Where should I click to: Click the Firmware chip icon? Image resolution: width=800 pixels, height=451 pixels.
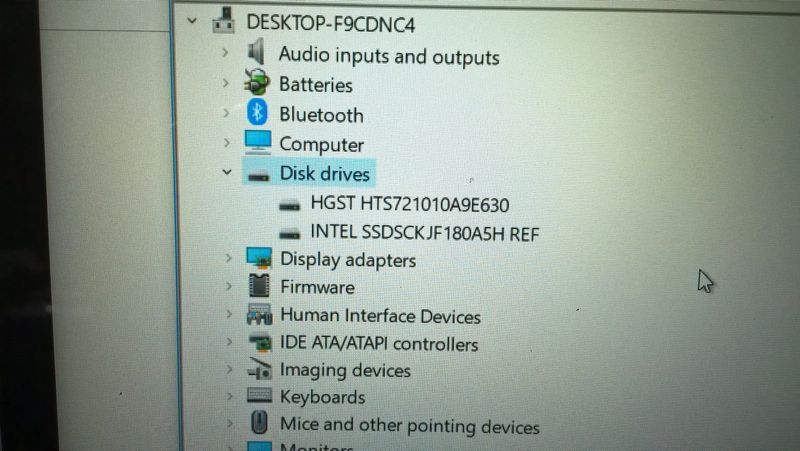[x=259, y=285]
